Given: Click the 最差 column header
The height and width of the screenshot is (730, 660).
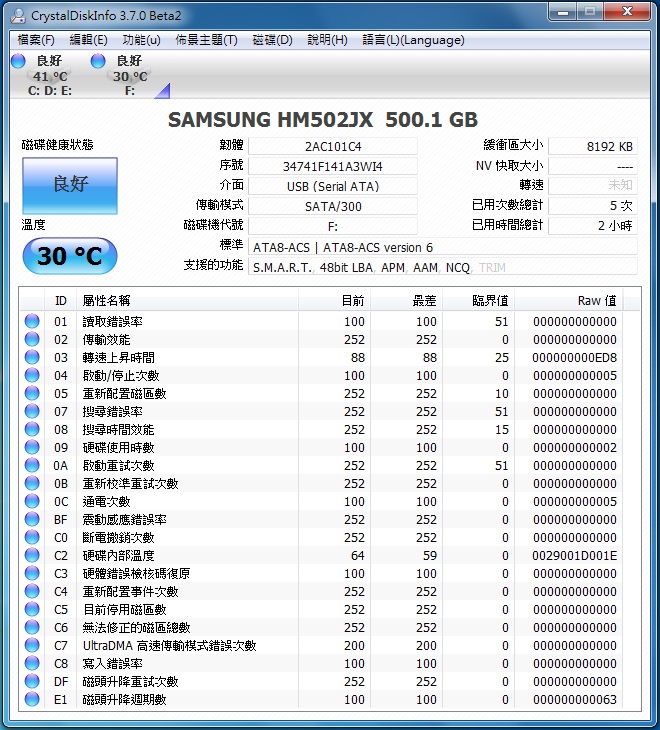Looking at the screenshot, I should [x=406, y=301].
